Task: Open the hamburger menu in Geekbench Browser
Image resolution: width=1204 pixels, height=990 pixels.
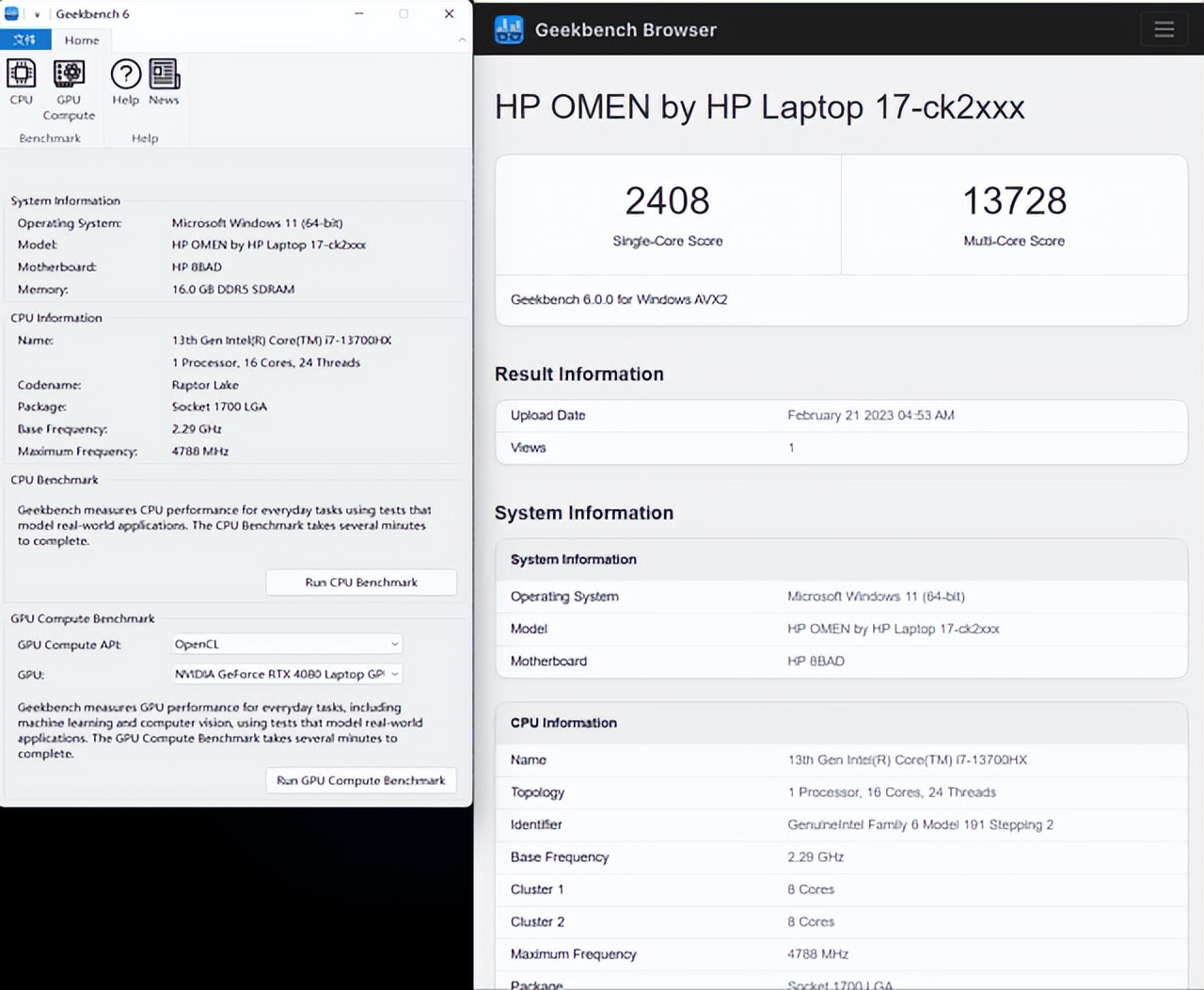Action: pos(1164,29)
